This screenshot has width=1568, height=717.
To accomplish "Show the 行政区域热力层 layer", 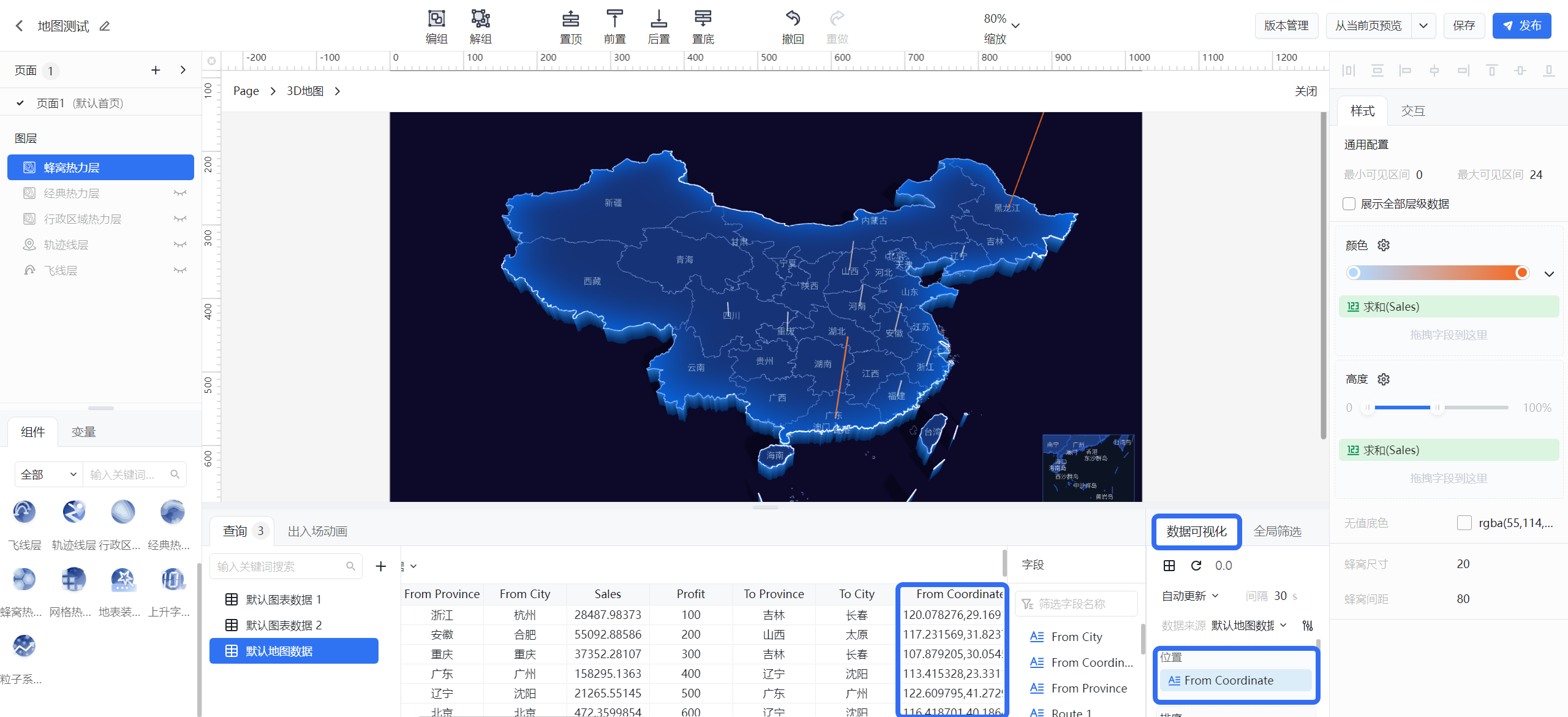I will [179, 219].
